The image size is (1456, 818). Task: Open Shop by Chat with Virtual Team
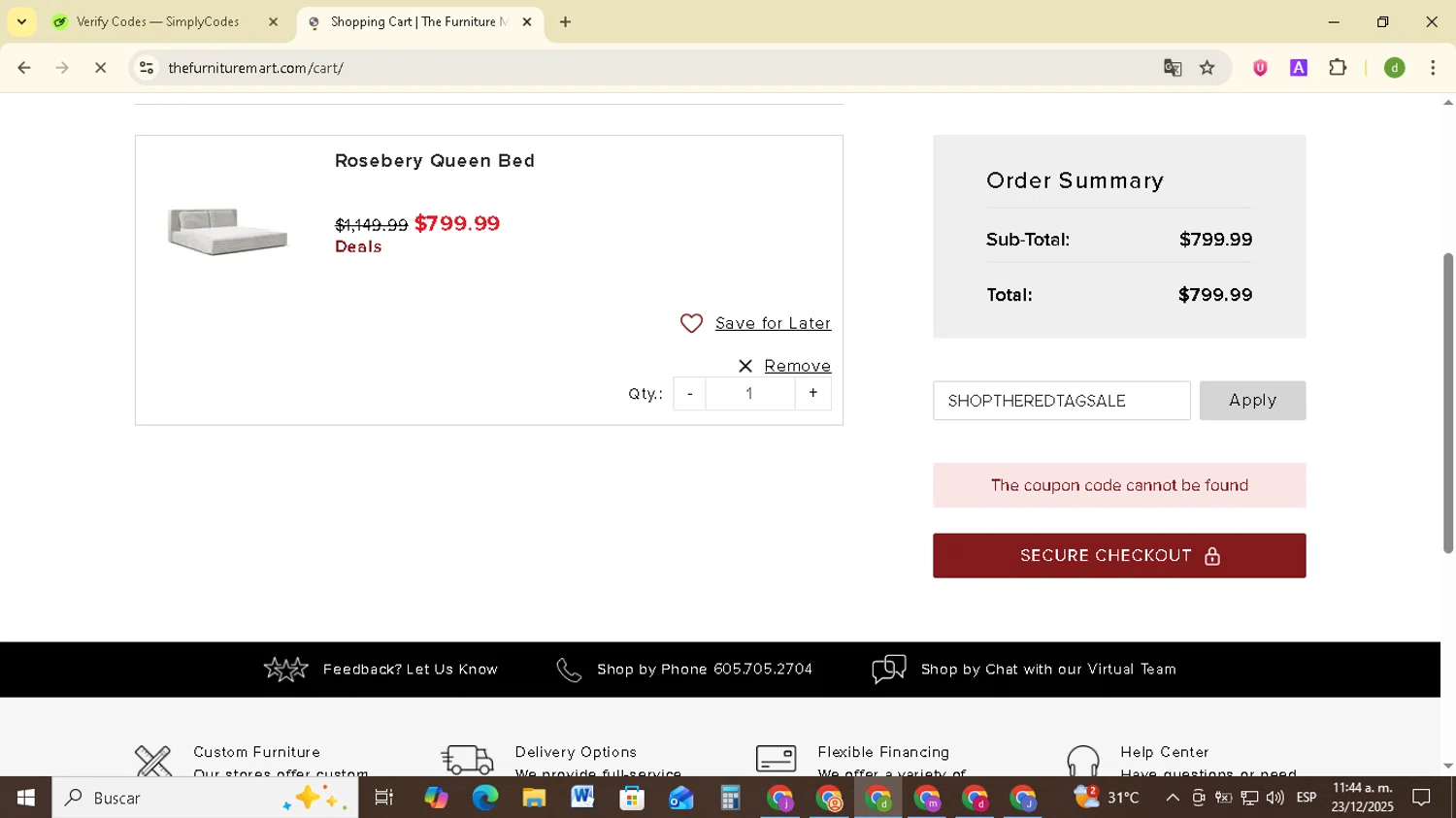pyautogui.click(x=1048, y=670)
